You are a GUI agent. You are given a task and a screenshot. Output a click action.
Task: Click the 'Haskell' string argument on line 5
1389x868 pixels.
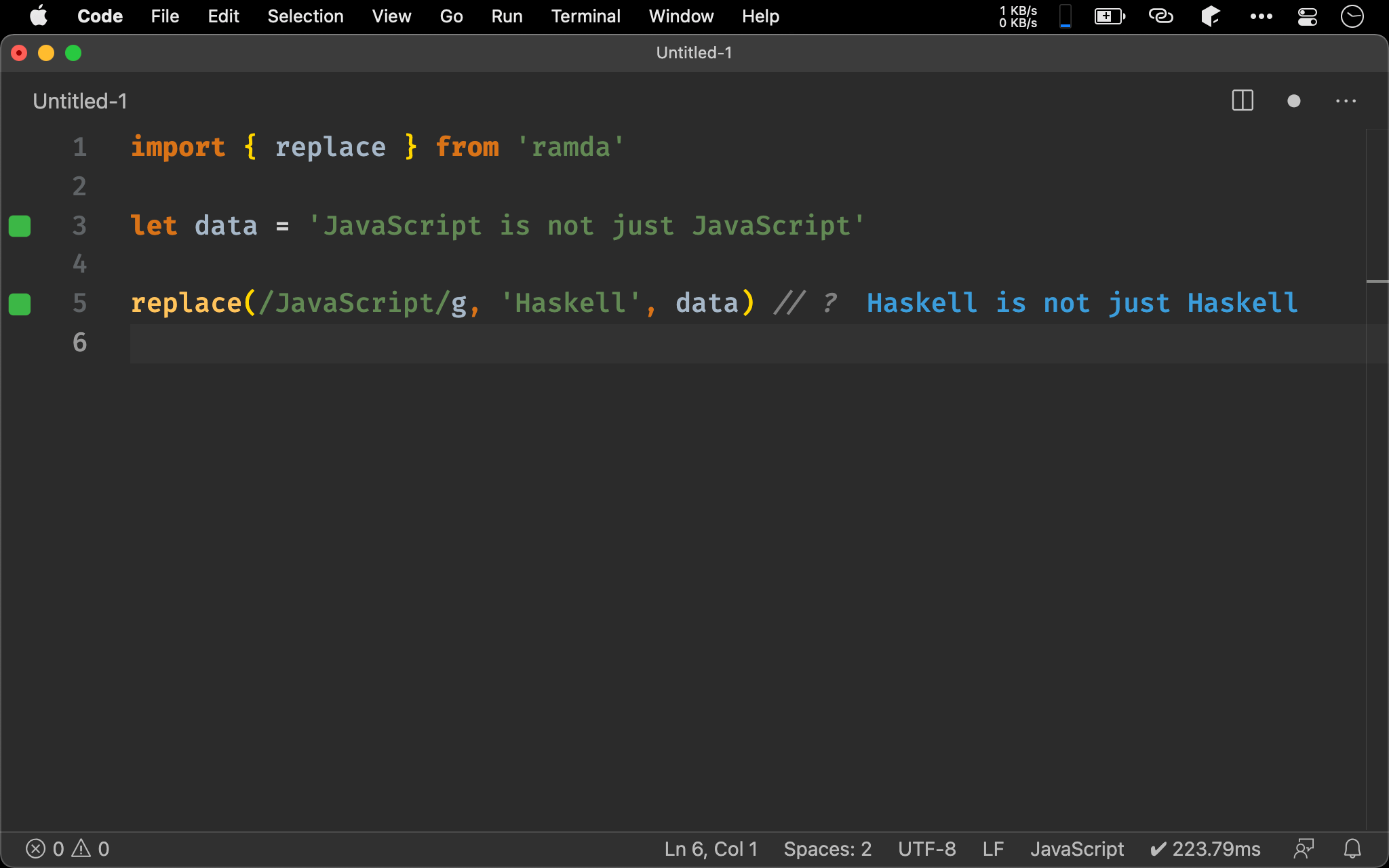tap(570, 303)
